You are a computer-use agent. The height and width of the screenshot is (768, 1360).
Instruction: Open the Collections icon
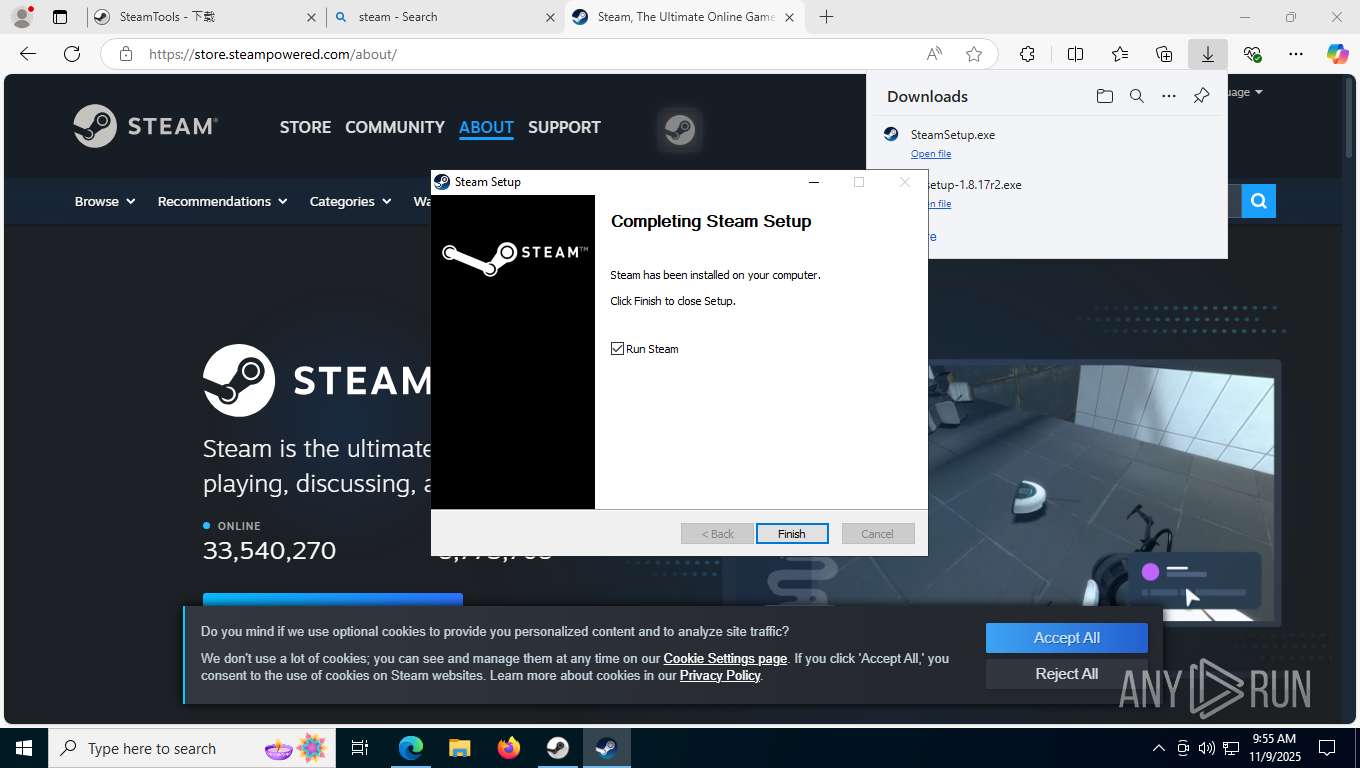[1163, 54]
